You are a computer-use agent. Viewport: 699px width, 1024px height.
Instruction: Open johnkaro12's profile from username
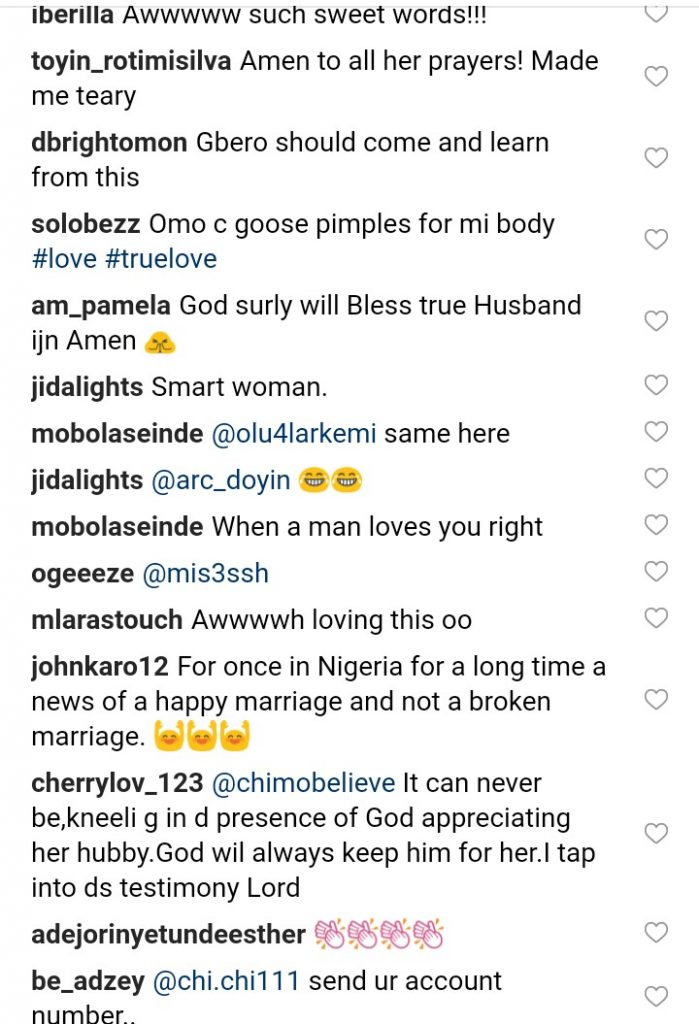(x=101, y=666)
